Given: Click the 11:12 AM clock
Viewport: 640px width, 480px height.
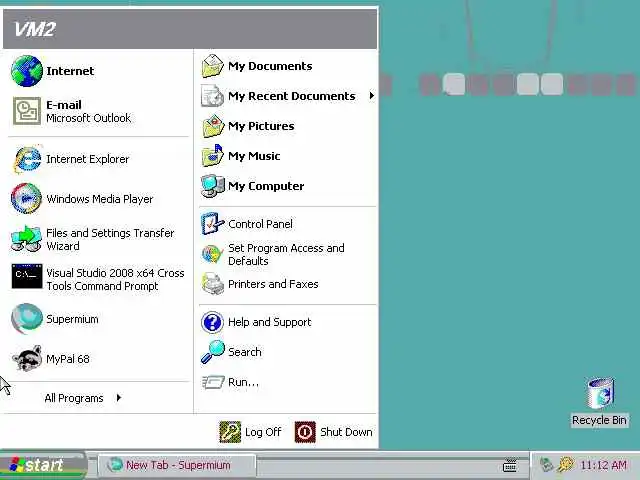Looking at the screenshot, I should 603,465.
